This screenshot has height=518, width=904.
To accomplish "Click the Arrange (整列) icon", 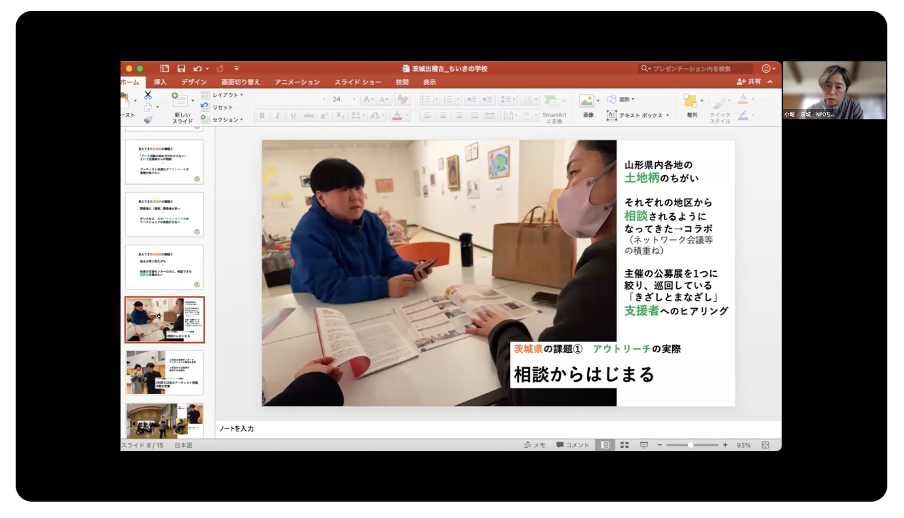I will [691, 102].
